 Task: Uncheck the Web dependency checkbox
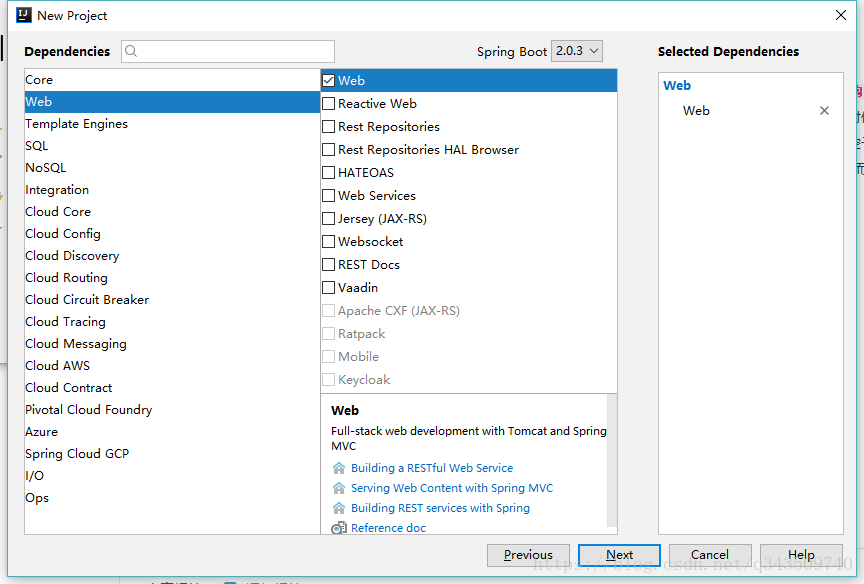(x=328, y=80)
